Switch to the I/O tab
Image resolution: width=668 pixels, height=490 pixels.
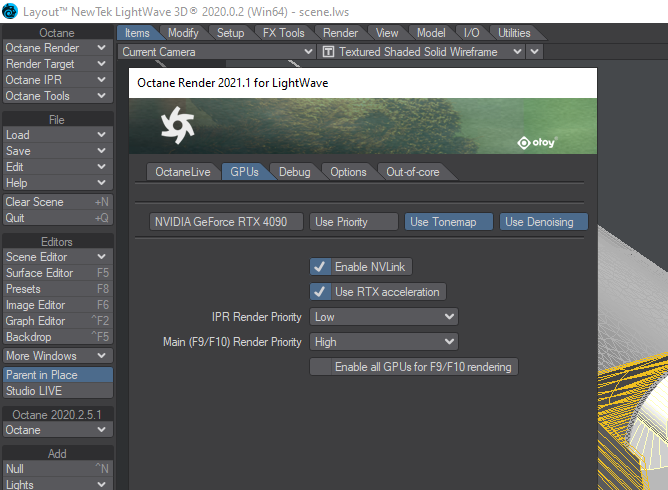(472, 33)
